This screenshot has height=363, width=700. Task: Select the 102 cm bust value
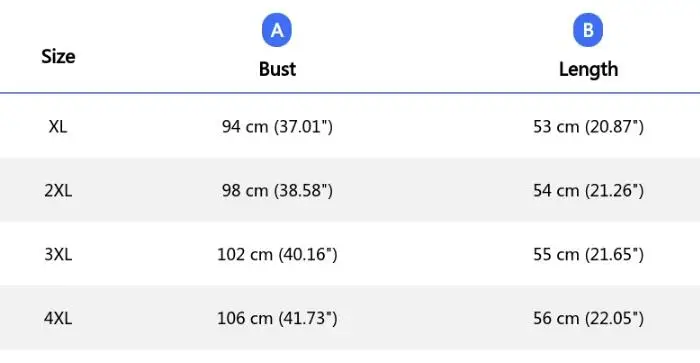coord(277,255)
